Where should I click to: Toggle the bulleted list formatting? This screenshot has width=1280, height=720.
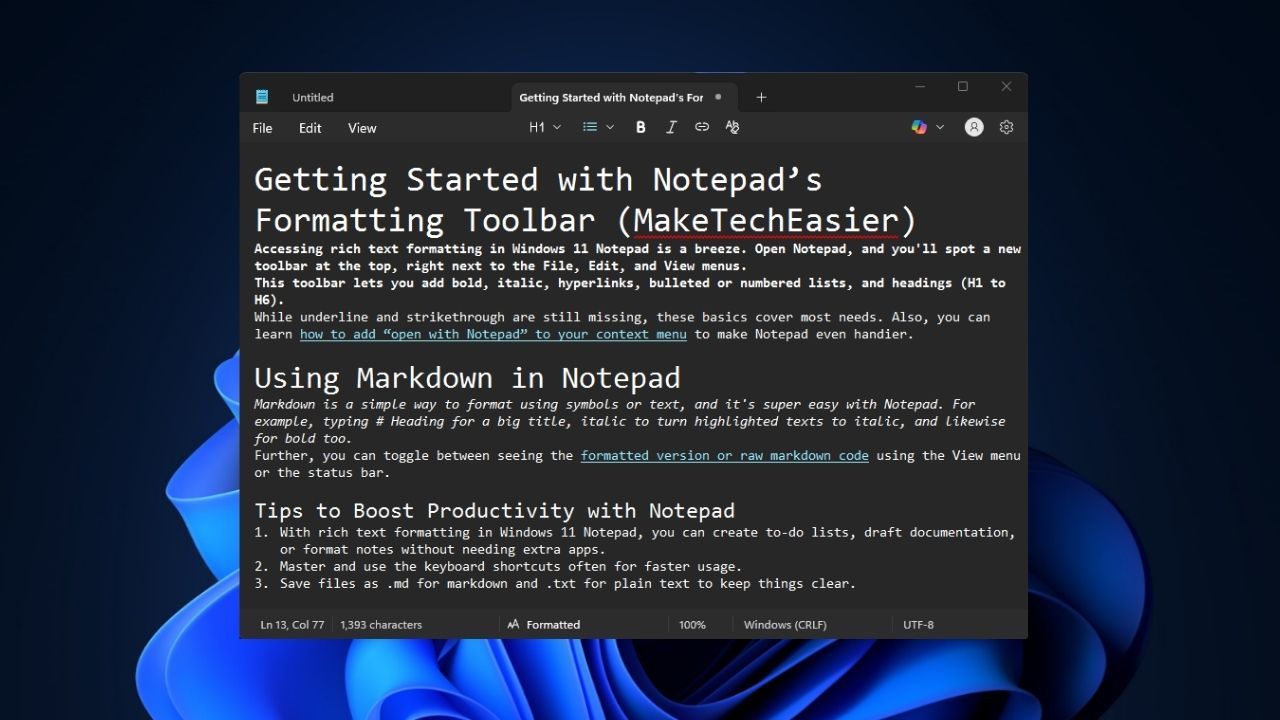[x=590, y=127]
